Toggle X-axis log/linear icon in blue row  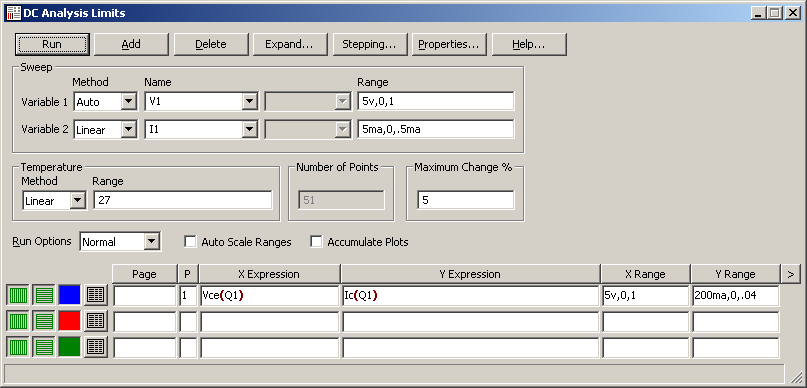tap(18, 295)
